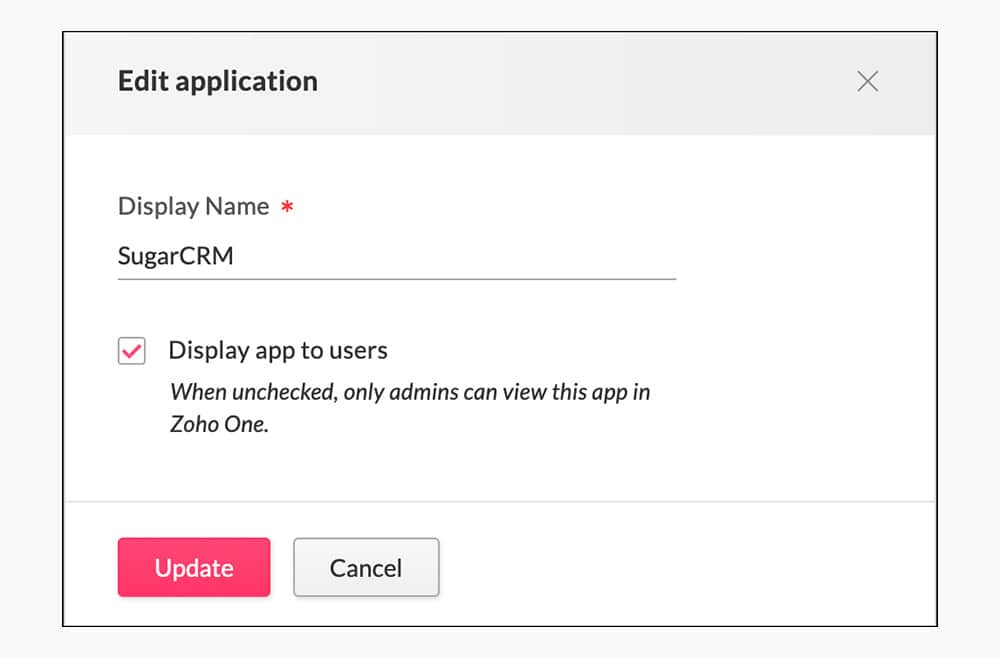This screenshot has height=658, width=1000.
Task: Click the Edit application heading
Action: pos(218,82)
